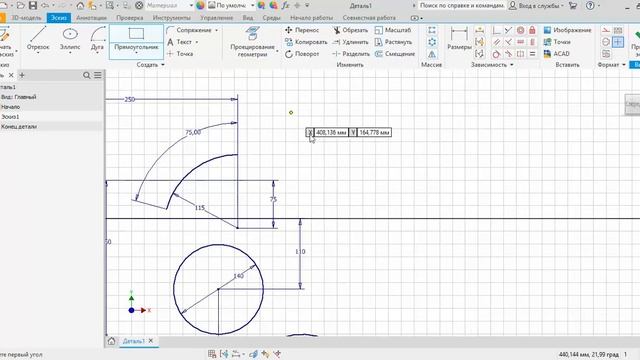
Task: Select Конец детали in the browser
Action: tap(19, 127)
